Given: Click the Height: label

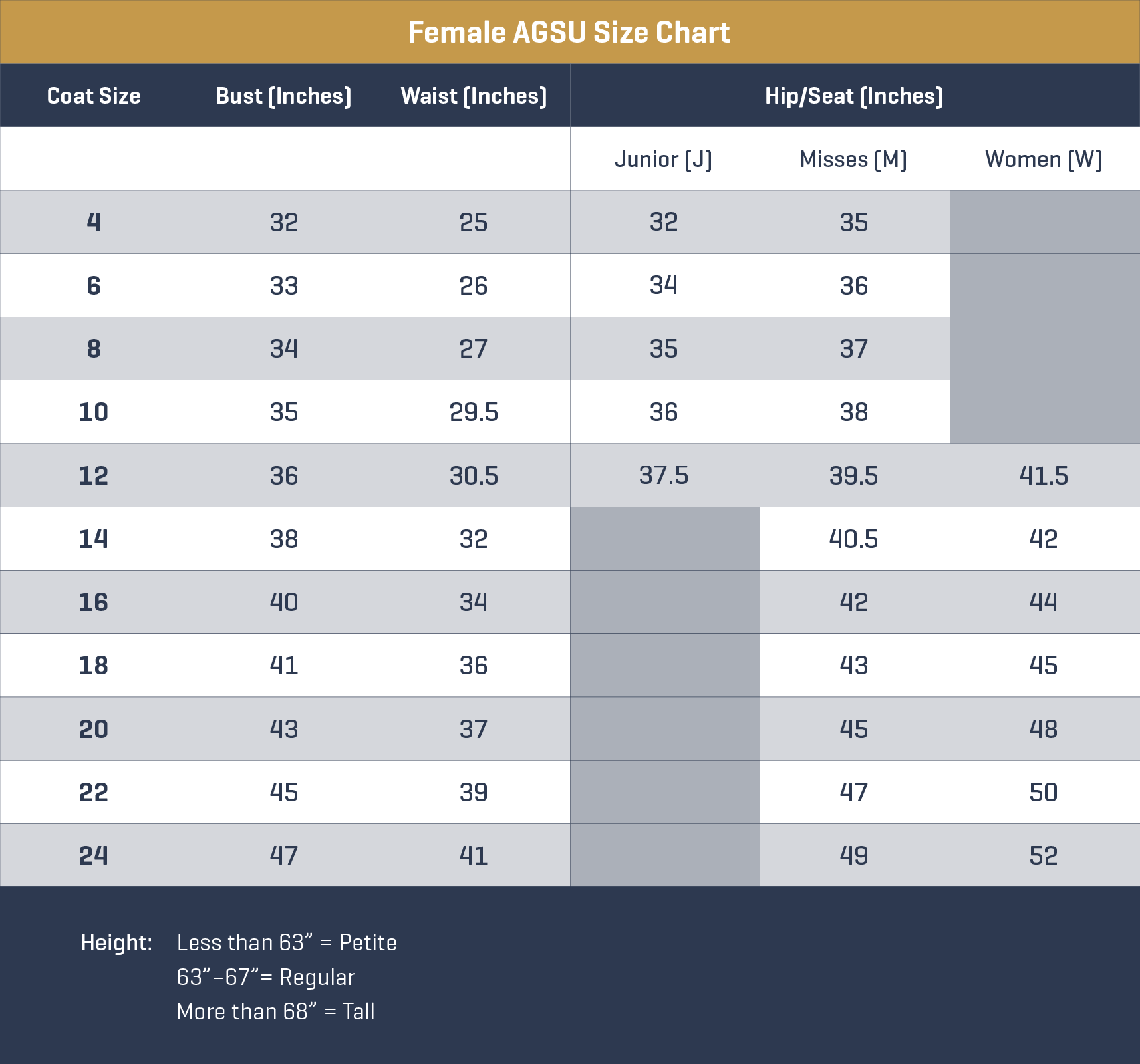Looking at the screenshot, I should coord(116,942).
